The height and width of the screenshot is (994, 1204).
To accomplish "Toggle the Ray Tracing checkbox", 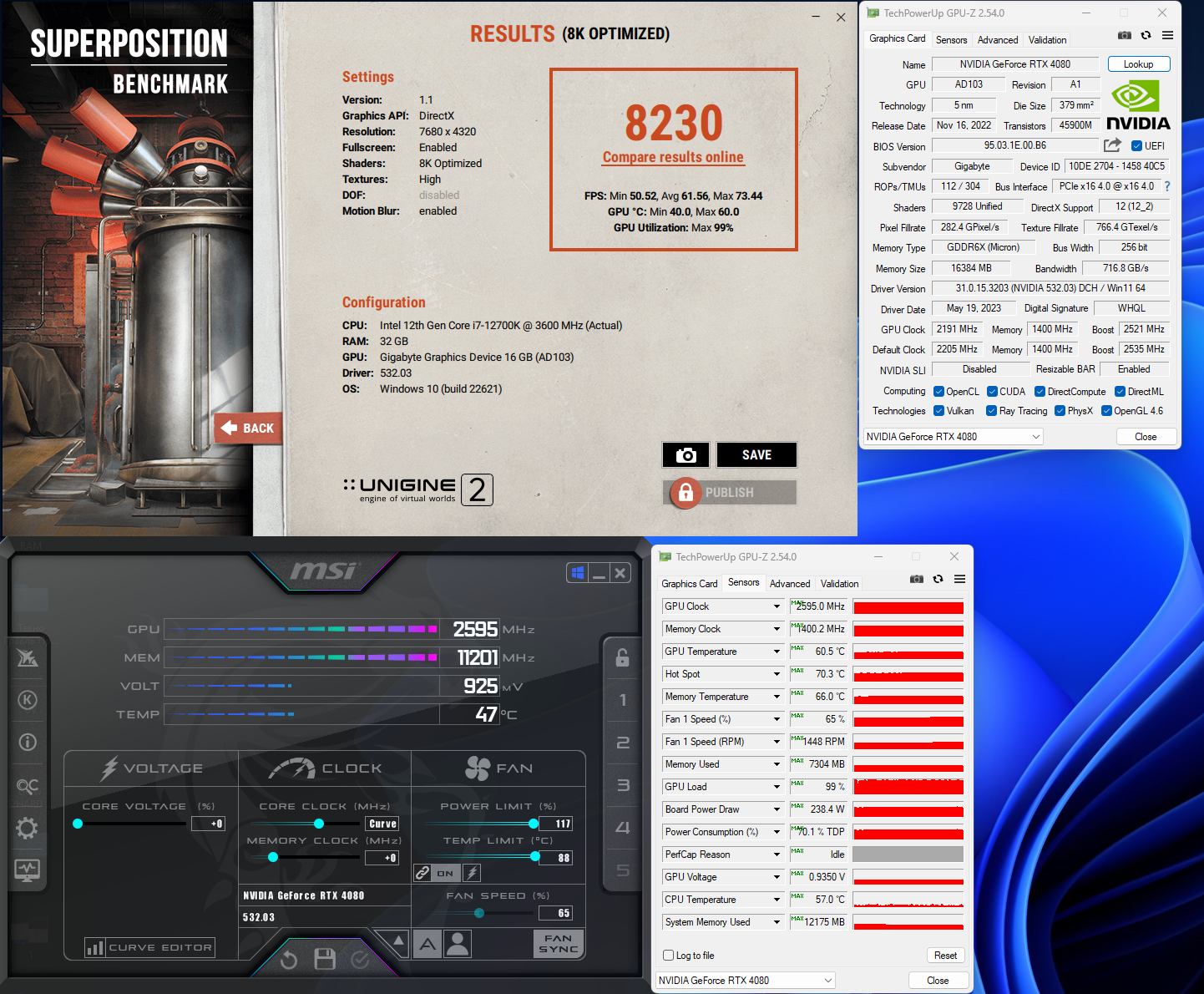I will coord(992,411).
